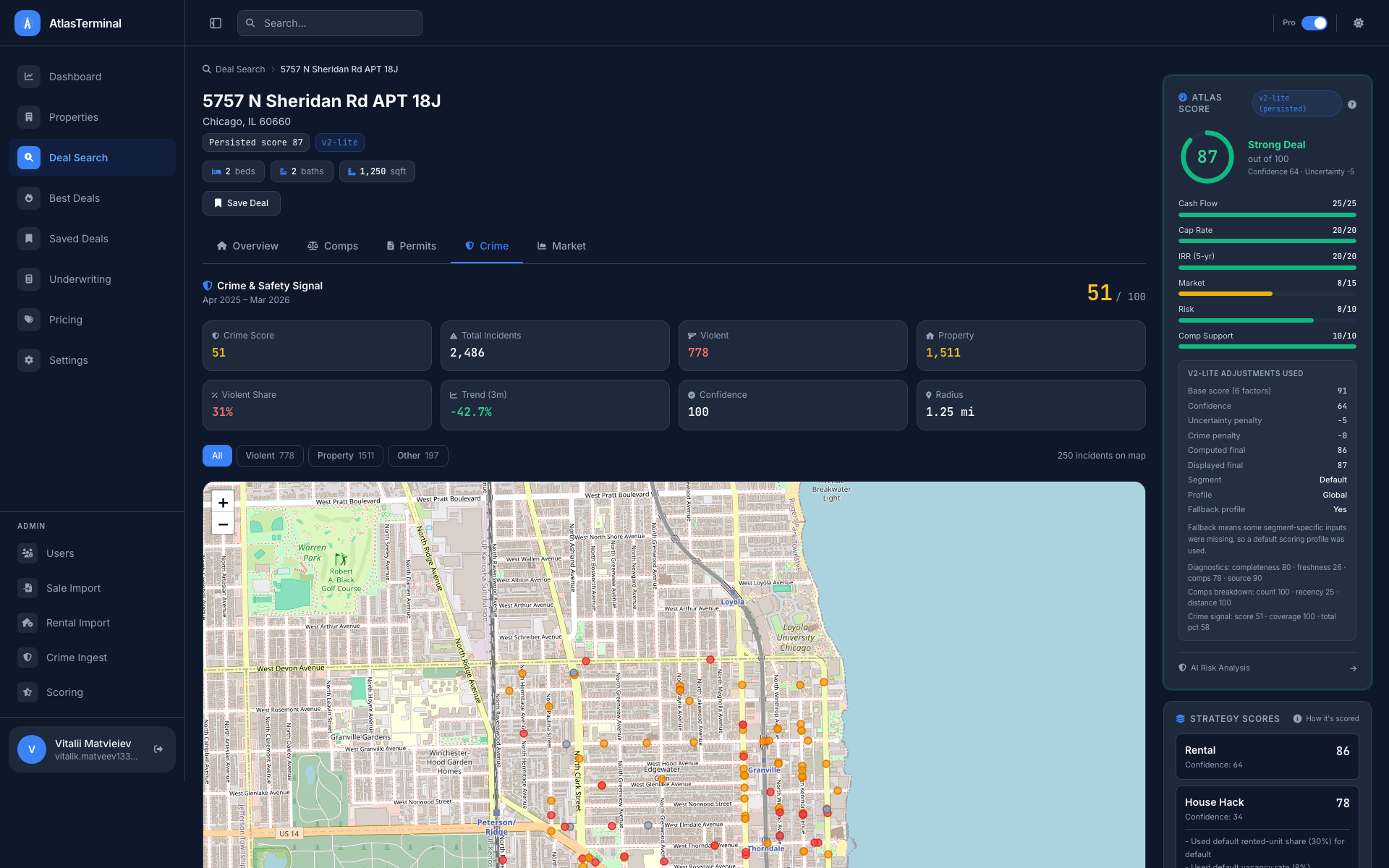Viewport: 1389px width, 868px height.
Task: Click the How it's scored info icon
Action: pyautogui.click(x=1297, y=719)
